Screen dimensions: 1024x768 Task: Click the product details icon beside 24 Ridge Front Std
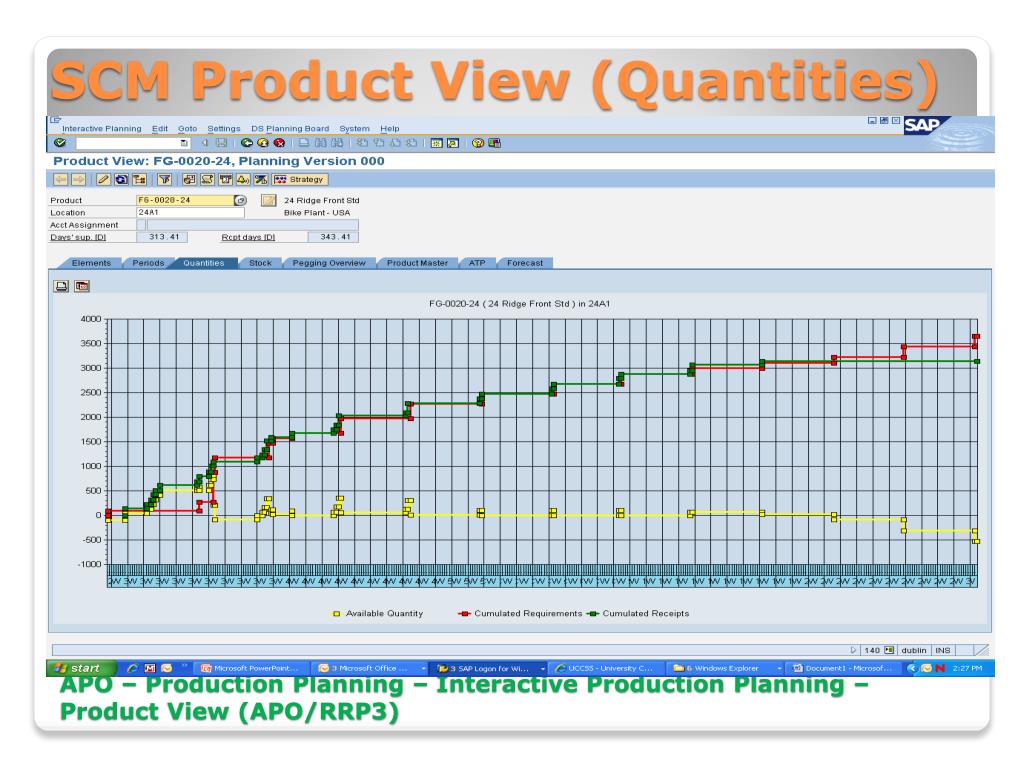click(x=268, y=200)
